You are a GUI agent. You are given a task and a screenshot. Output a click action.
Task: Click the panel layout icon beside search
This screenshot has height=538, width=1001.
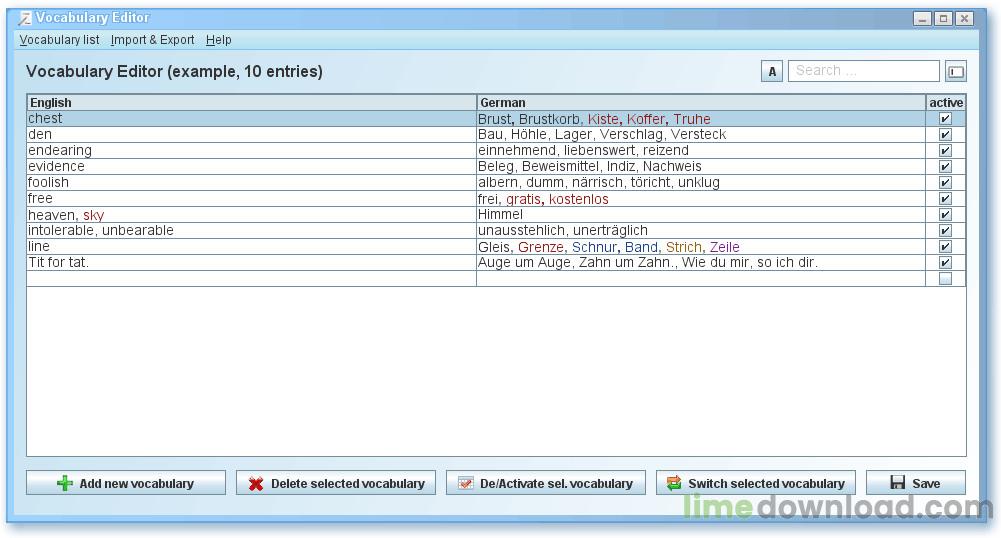(956, 71)
